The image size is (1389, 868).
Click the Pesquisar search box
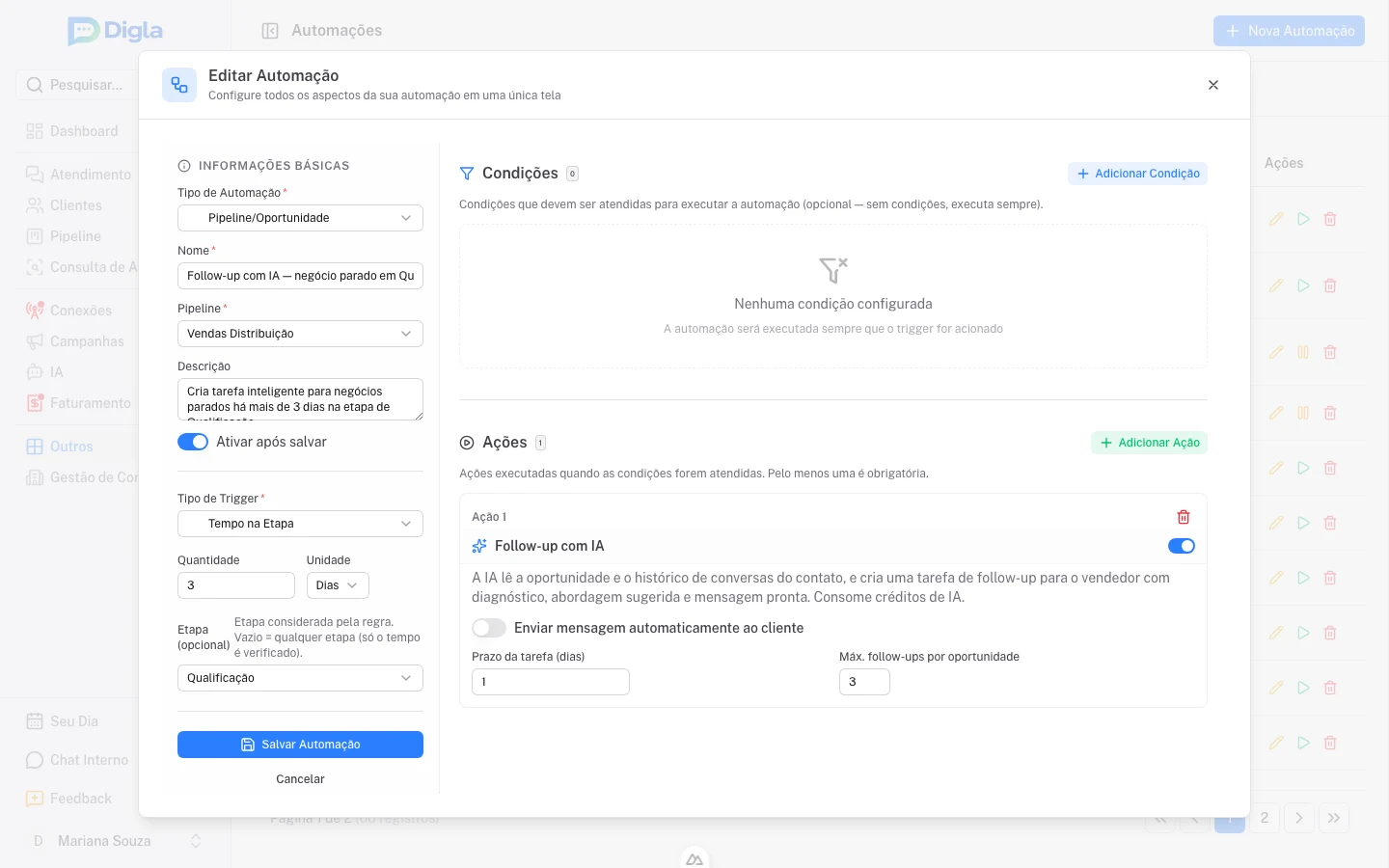pyautogui.click(x=75, y=85)
